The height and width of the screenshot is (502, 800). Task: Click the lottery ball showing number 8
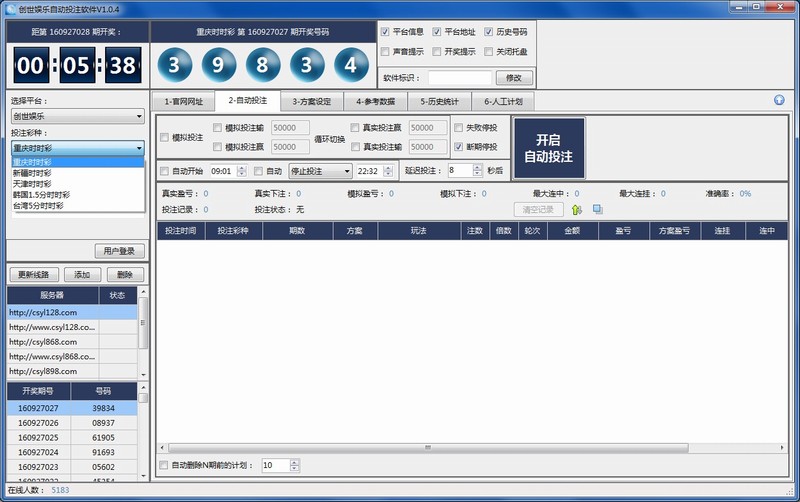pyautogui.click(x=263, y=67)
